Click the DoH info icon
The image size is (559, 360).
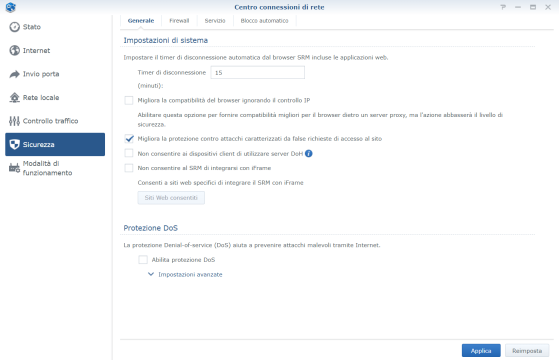click(x=309, y=154)
